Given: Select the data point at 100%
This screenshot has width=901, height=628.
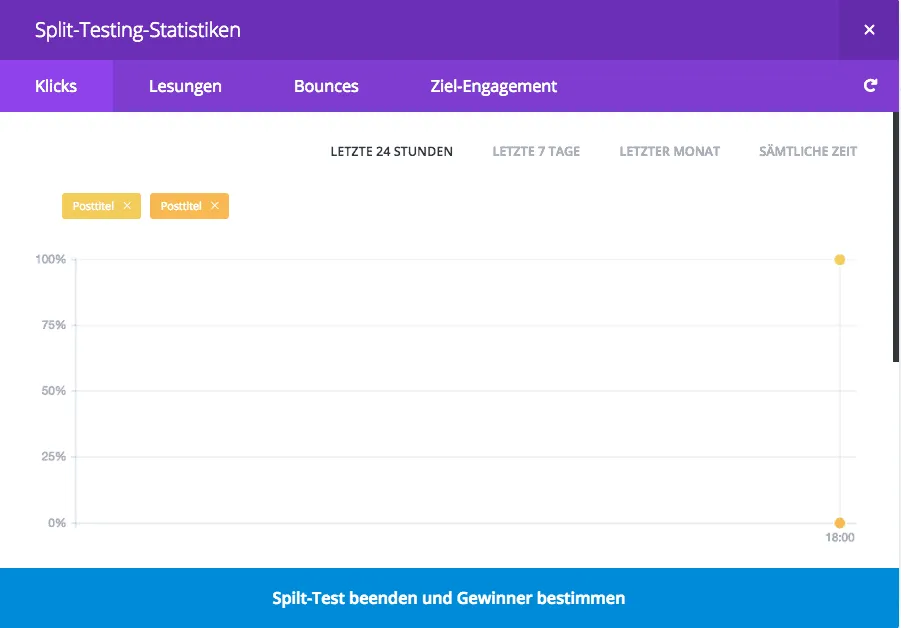Looking at the screenshot, I should (840, 259).
